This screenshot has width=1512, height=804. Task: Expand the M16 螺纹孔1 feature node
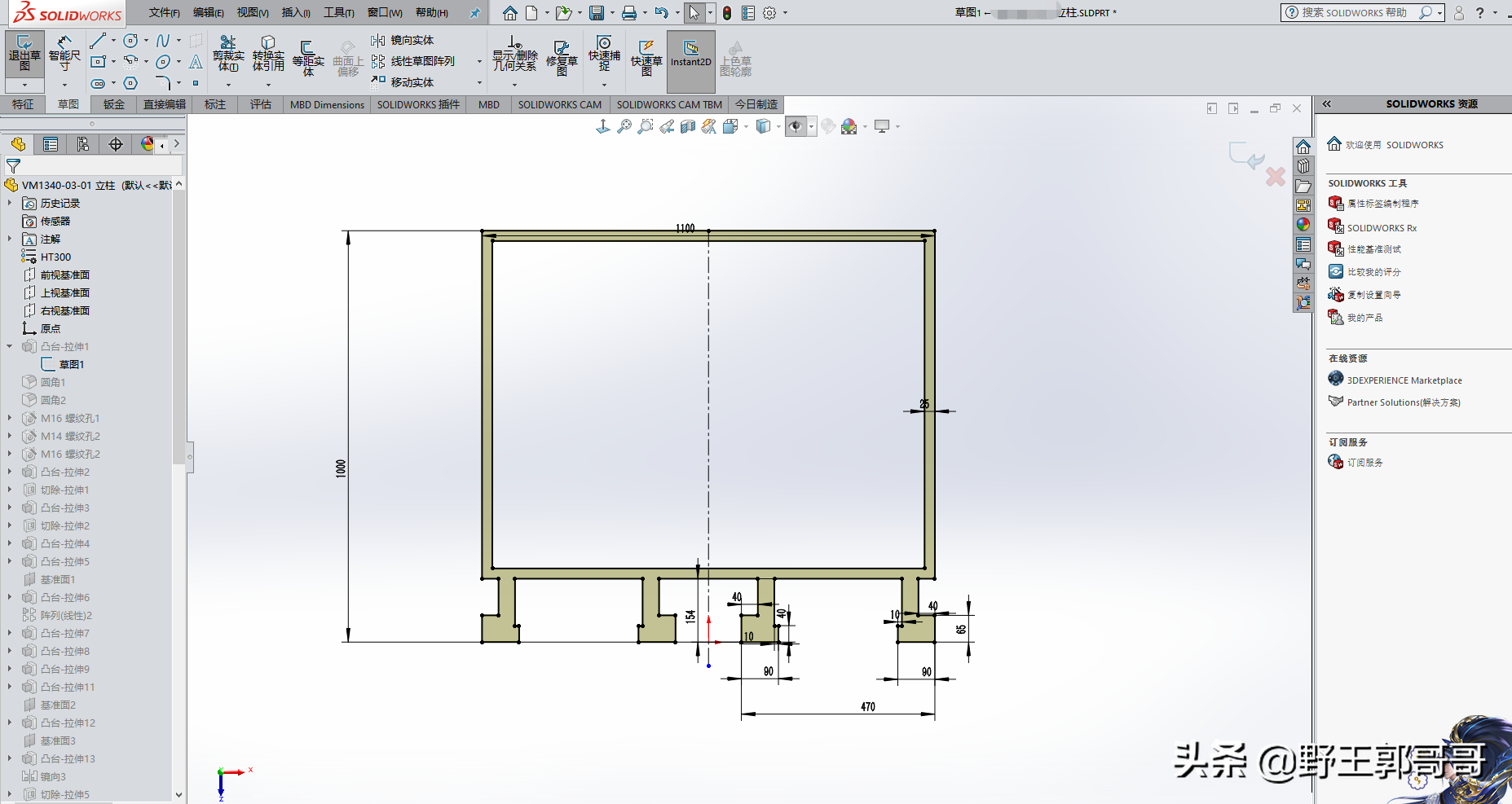coord(10,418)
